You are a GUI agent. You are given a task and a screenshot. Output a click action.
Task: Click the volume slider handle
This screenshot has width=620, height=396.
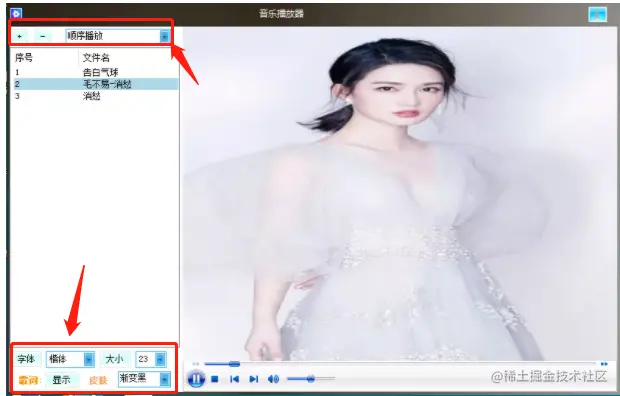click(310, 379)
